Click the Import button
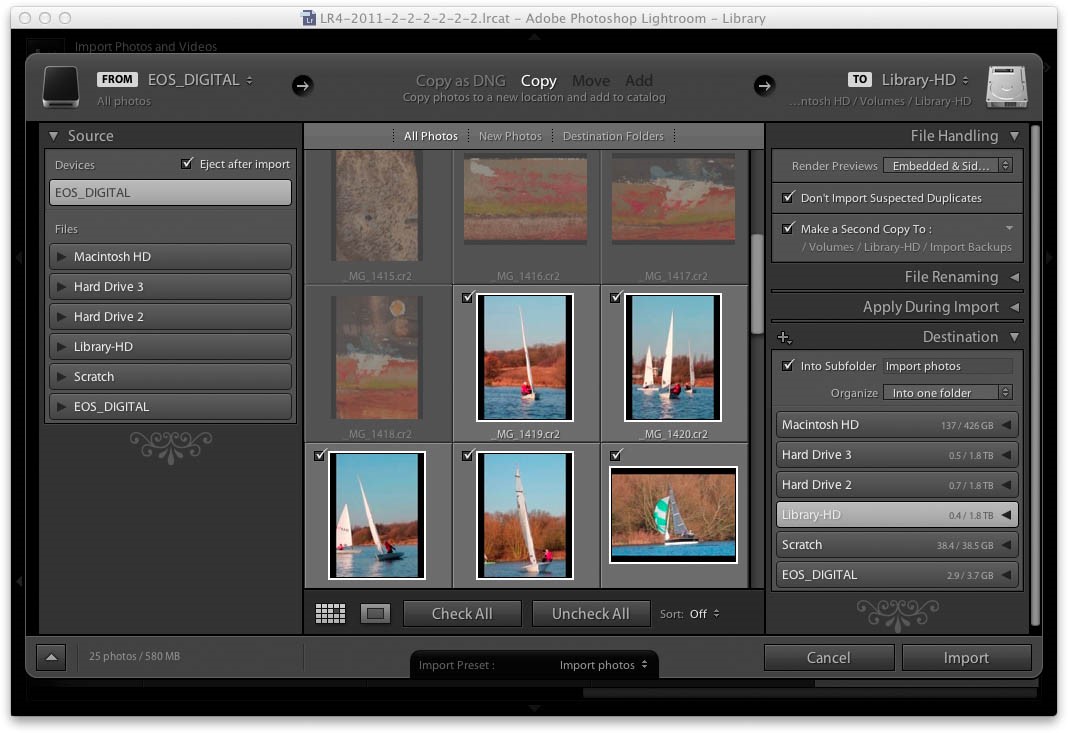 965,657
